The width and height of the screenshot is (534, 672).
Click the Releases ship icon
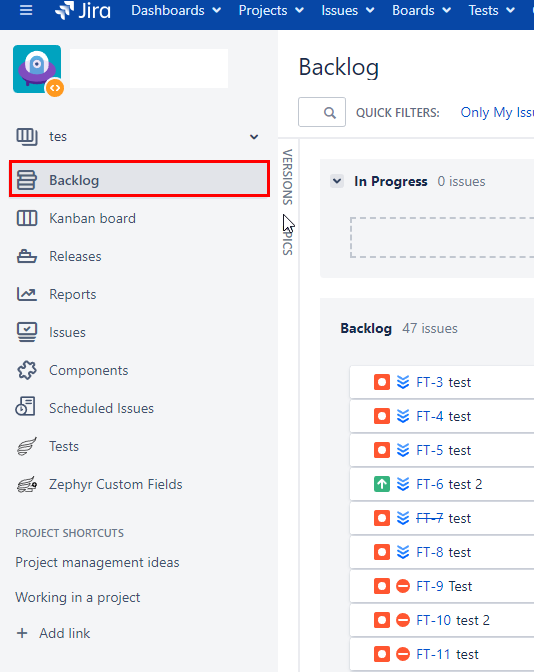click(27, 256)
